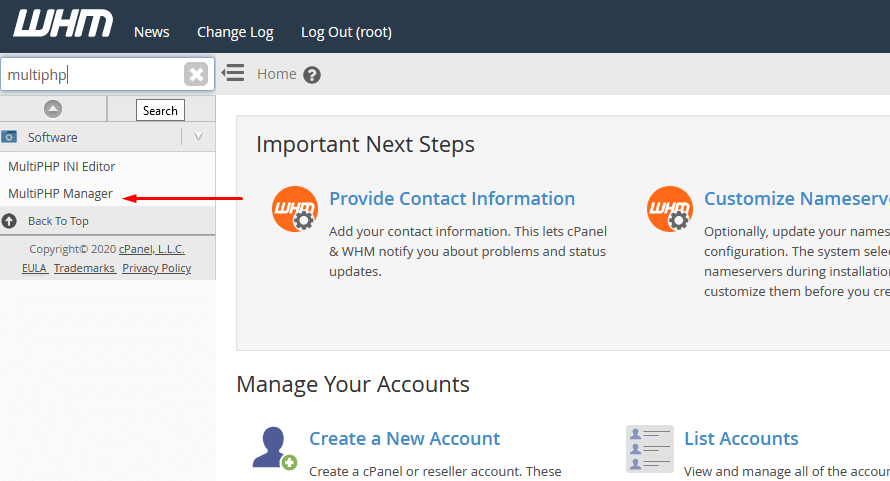Collapse the Software section with chevron
Screen dimensions: 890x481
coord(198,137)
